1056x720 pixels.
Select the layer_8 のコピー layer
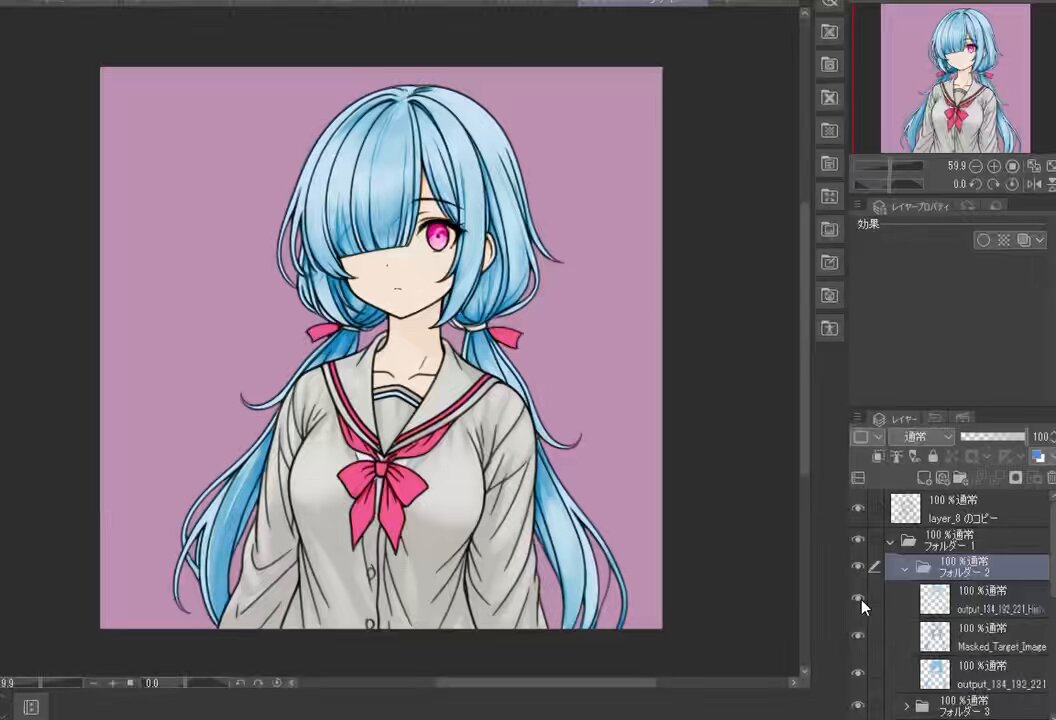[x=968, y=509]
